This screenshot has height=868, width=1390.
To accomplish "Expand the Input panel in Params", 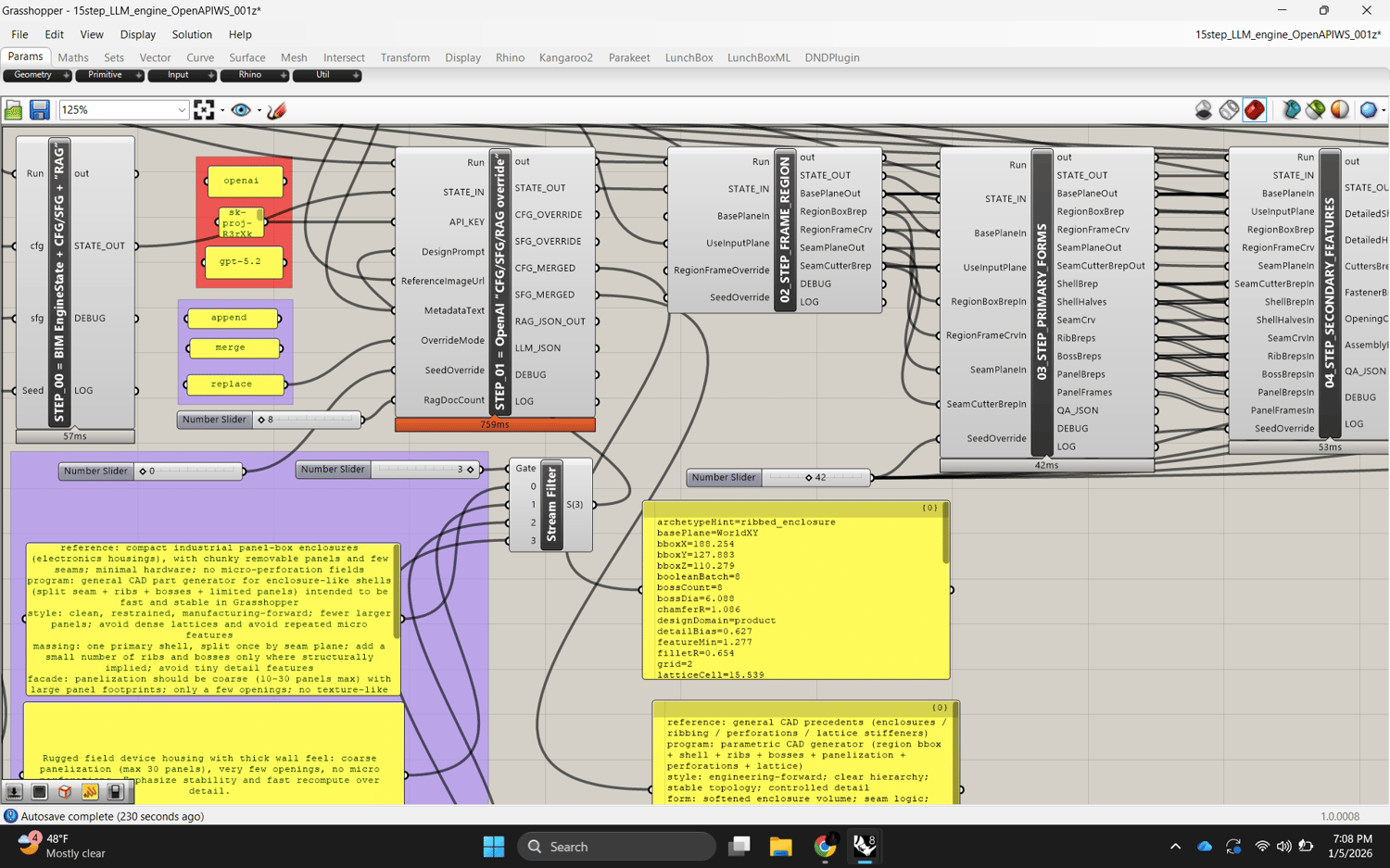I will [210, 75].
